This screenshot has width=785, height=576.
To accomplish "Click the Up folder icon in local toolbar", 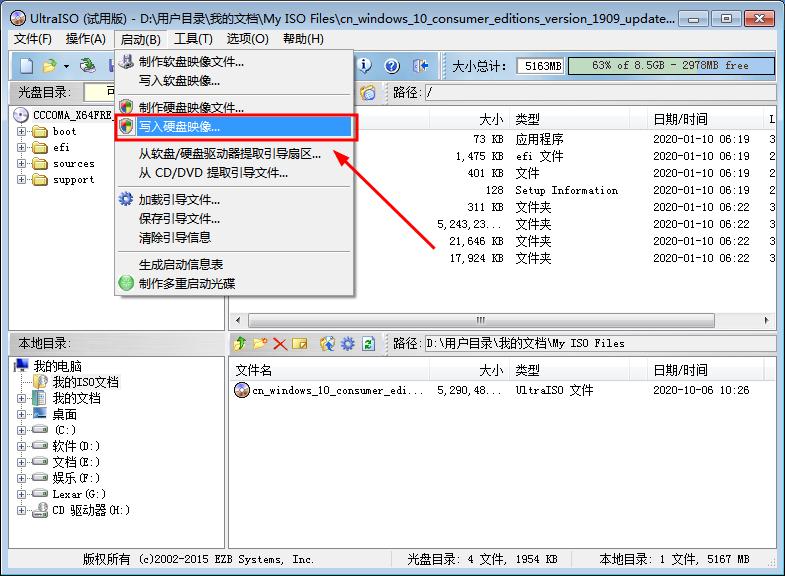I will [x=240, y=343].
